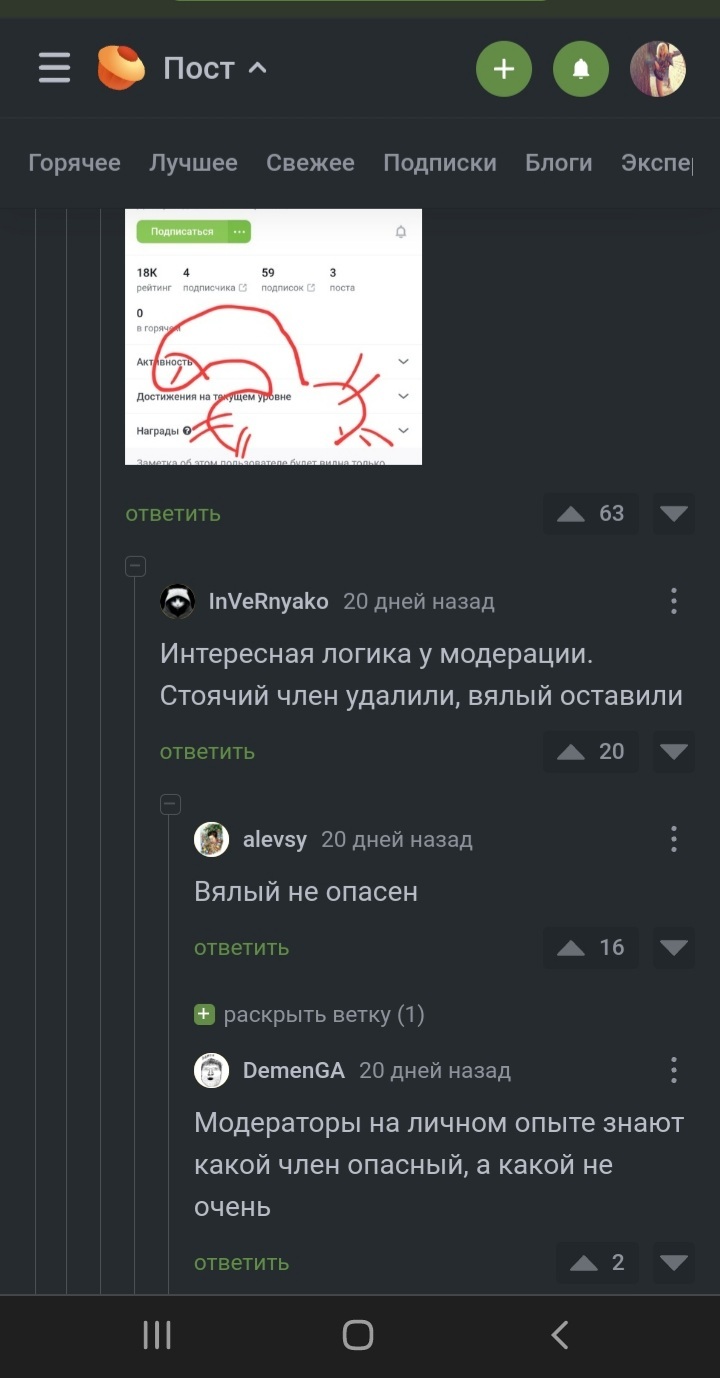Open the user profile avatar

click(x=658, y=68)
